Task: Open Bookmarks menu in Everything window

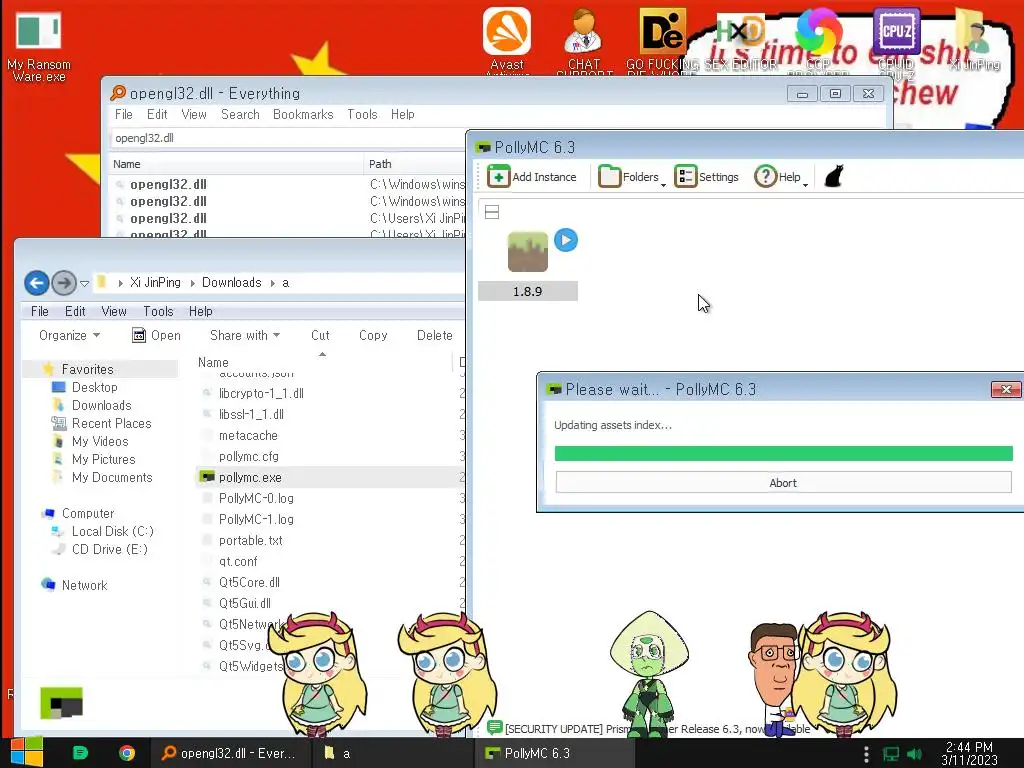Action: point(303,114)
